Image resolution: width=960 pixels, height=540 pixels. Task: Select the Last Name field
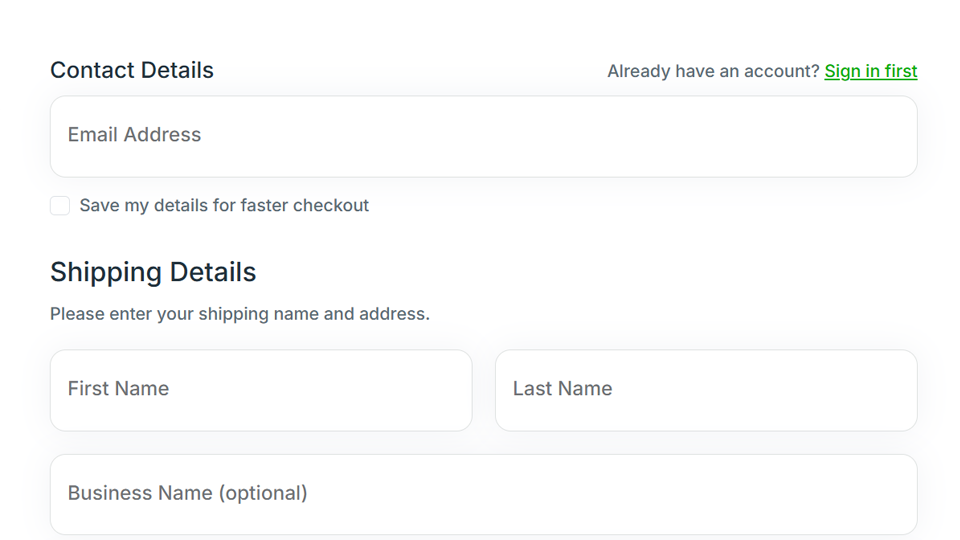point(705,390)
